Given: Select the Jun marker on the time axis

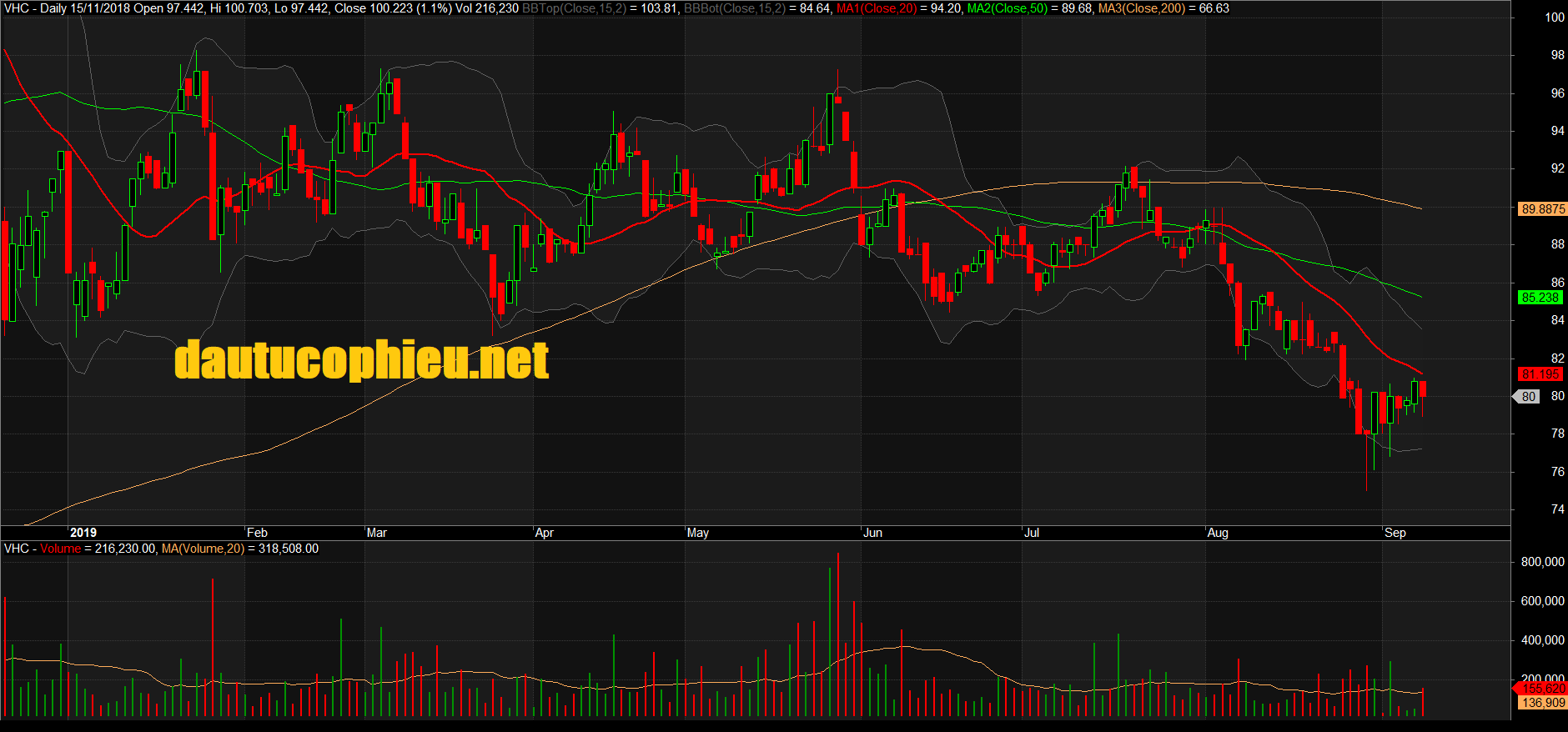Looking at the screenshot, I should pyautogui.click(x=872, y=533).
